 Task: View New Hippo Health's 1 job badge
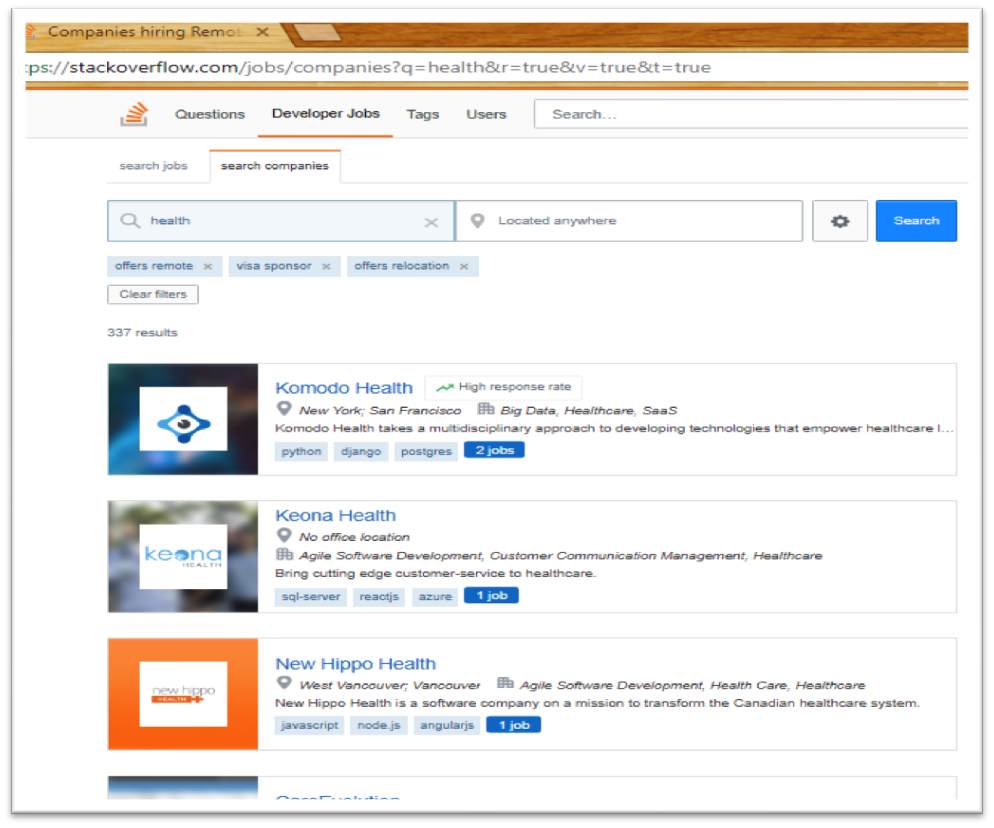point(513,725)
